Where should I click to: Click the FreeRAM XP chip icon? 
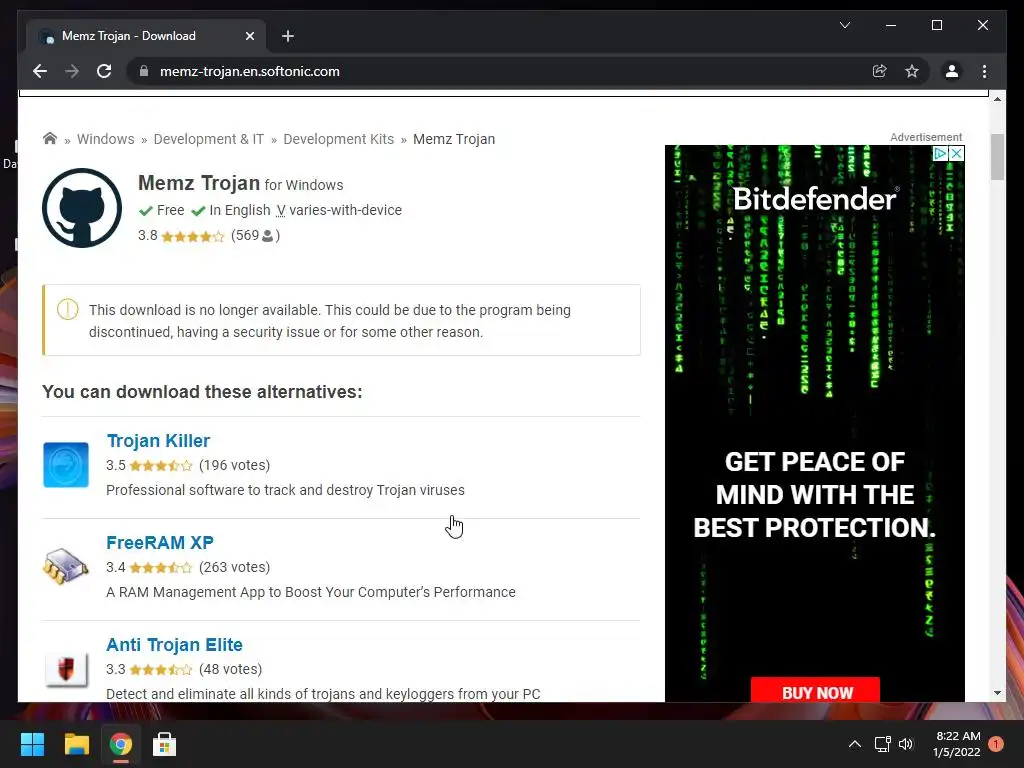coord(65,566)
